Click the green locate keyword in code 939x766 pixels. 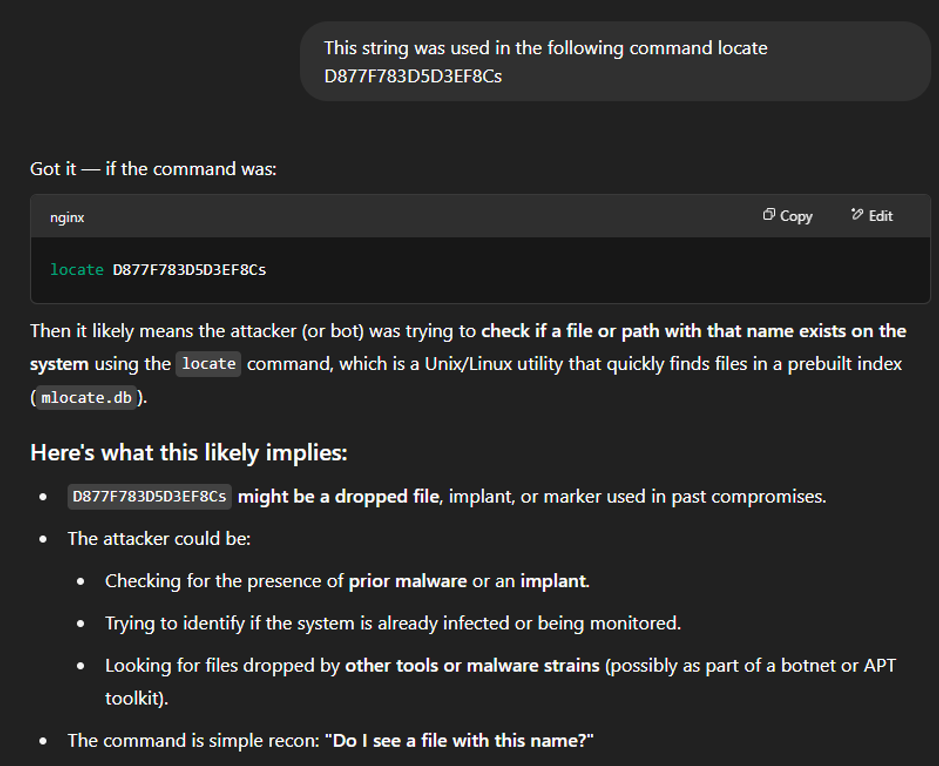[x=77, y=270]
